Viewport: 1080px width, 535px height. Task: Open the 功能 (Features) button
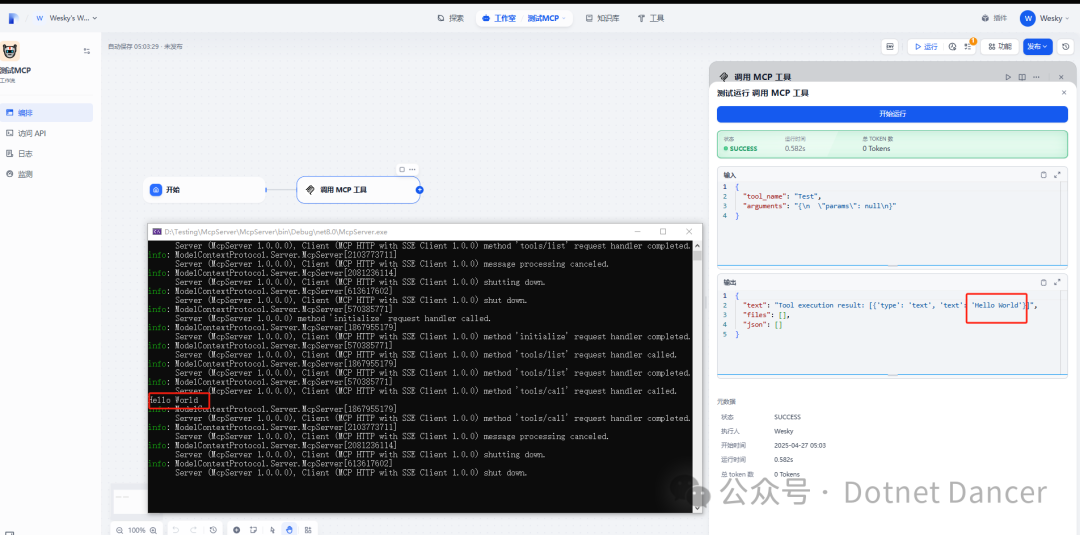coord(999,47)
